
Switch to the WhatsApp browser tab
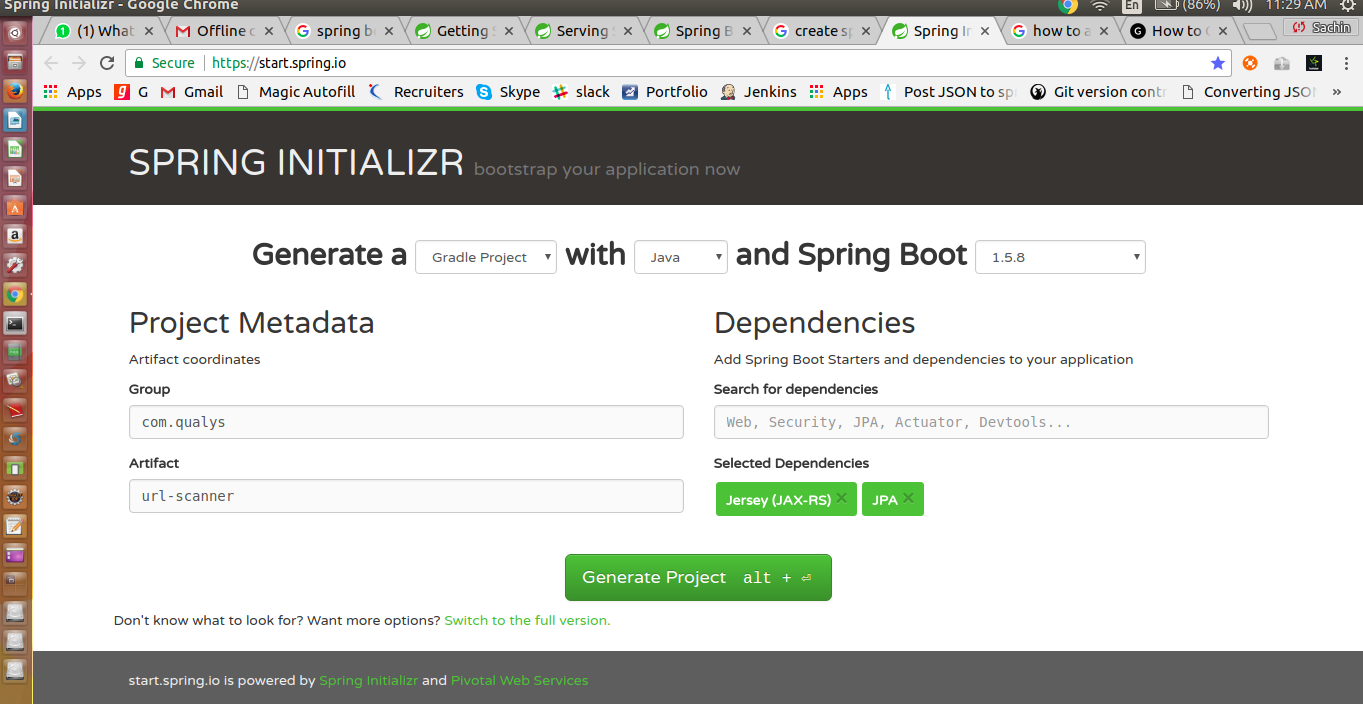click(x=103, y=31)
